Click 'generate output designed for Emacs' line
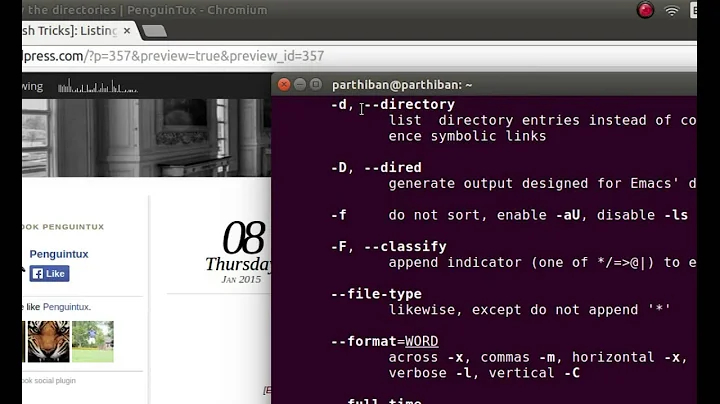This screenshot has width=720, height=404. pos(542,183)
